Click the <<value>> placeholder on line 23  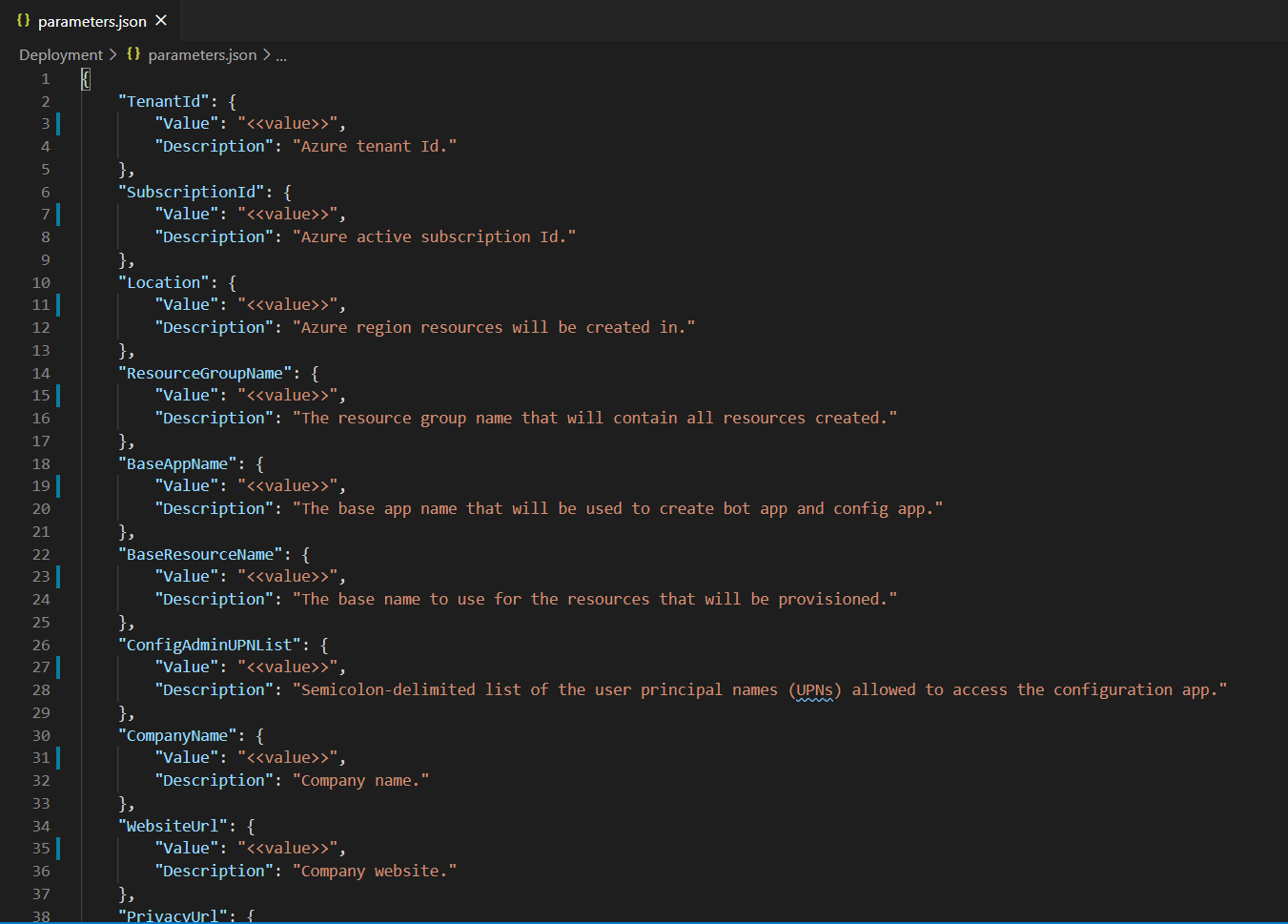click(x=288, y=576)
